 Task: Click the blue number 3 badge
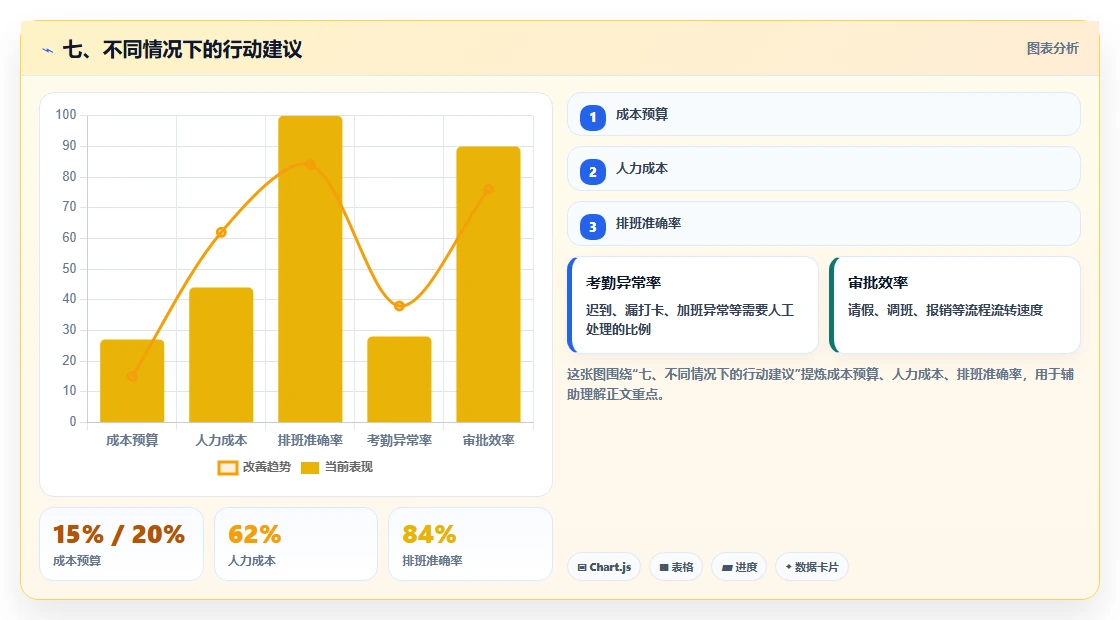click(592, 227)
